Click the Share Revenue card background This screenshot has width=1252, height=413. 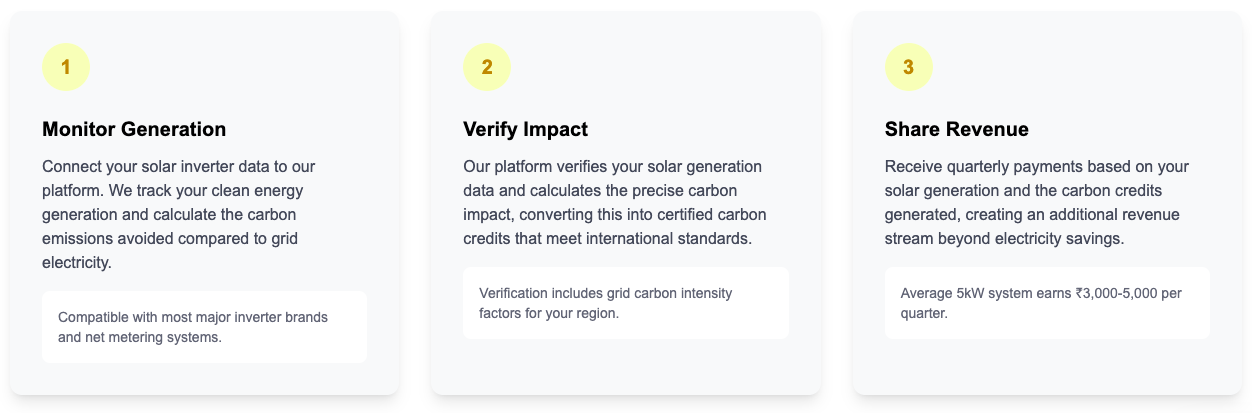(x=1047, y=203)
